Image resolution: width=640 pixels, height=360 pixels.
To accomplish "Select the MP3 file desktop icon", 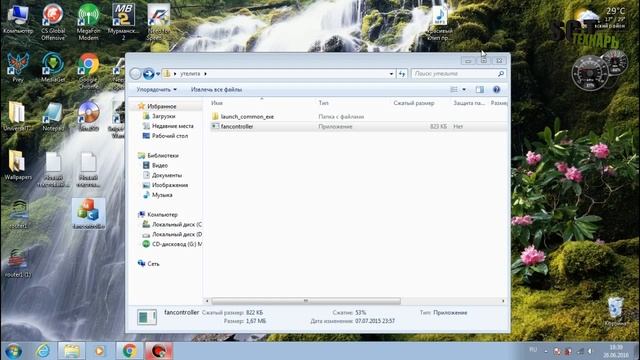I will tap(440, 23).
